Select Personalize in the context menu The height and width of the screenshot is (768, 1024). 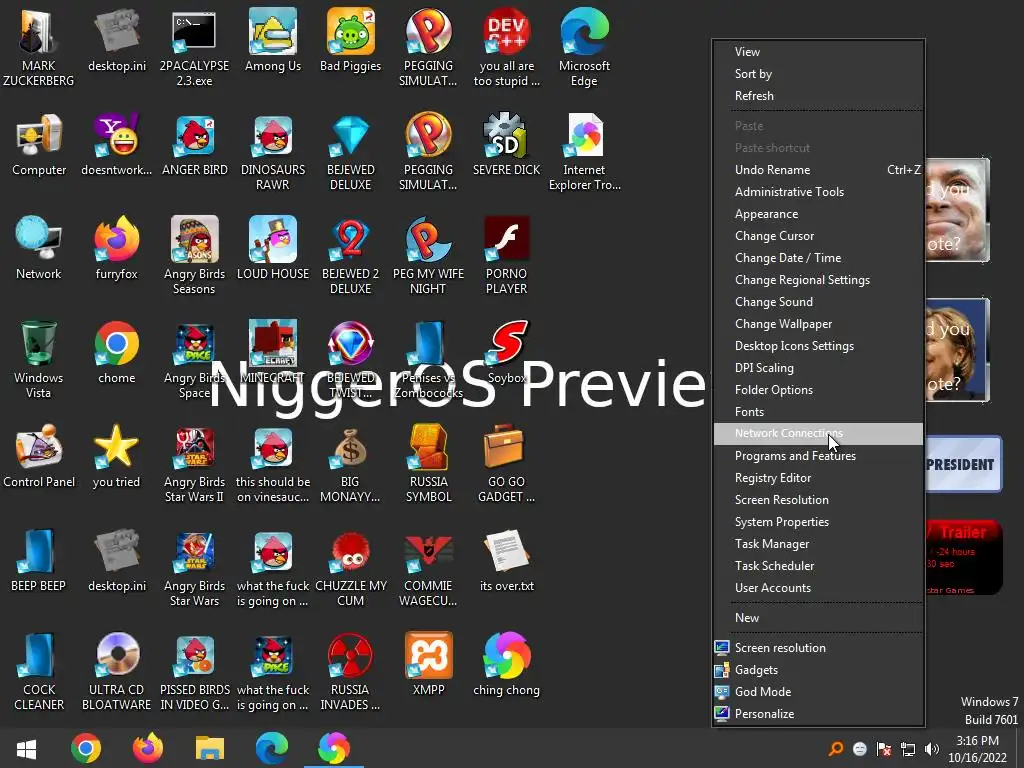click(818, 714)
